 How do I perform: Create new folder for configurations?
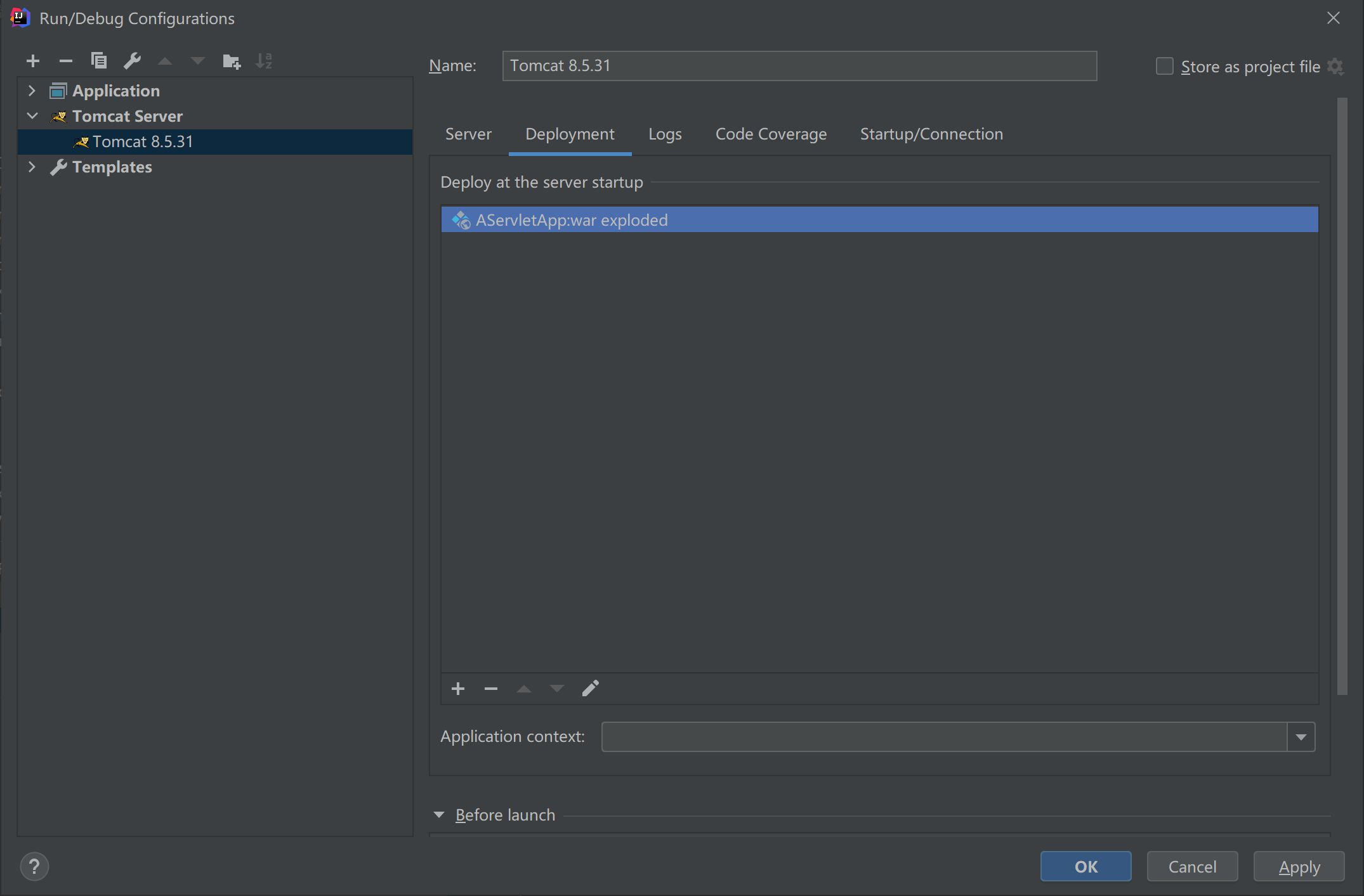231,61
